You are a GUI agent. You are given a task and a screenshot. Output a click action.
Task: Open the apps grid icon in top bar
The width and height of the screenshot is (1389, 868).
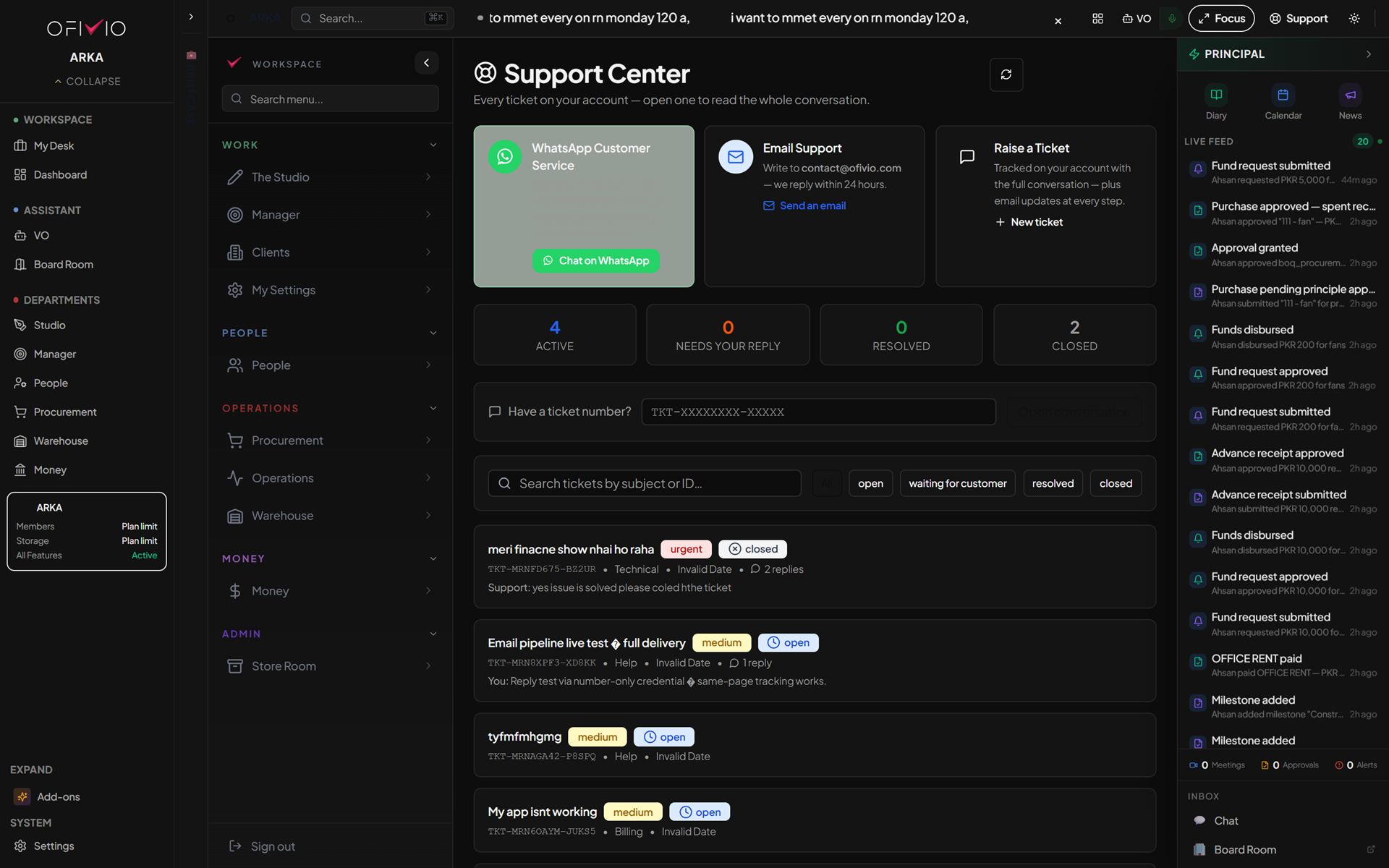[x=1097, y=19]
